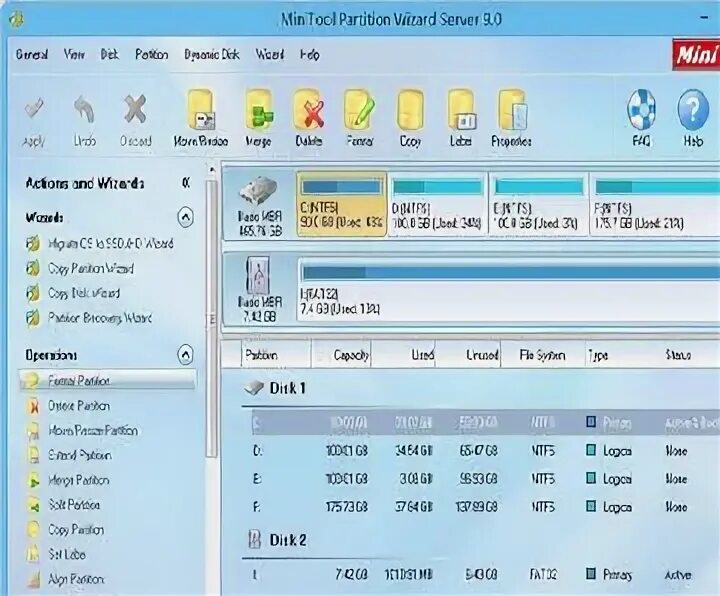Select the Move/Resize partition tool
The height and width of the screenshot is (596, 720).
(201, 109)
